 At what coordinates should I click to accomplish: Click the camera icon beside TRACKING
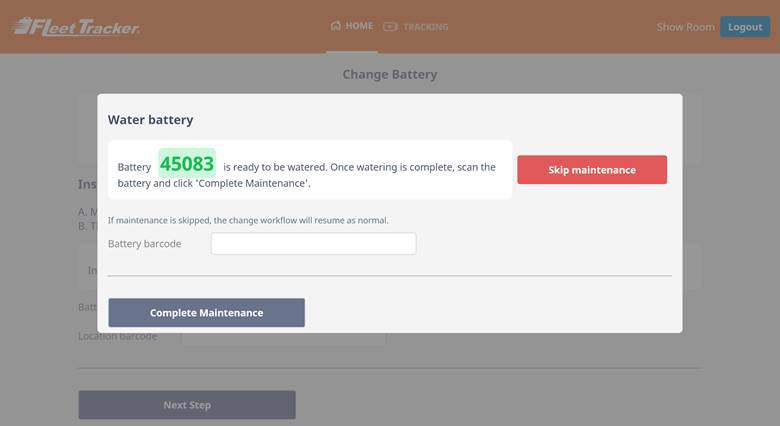click(x=390, y=26)
